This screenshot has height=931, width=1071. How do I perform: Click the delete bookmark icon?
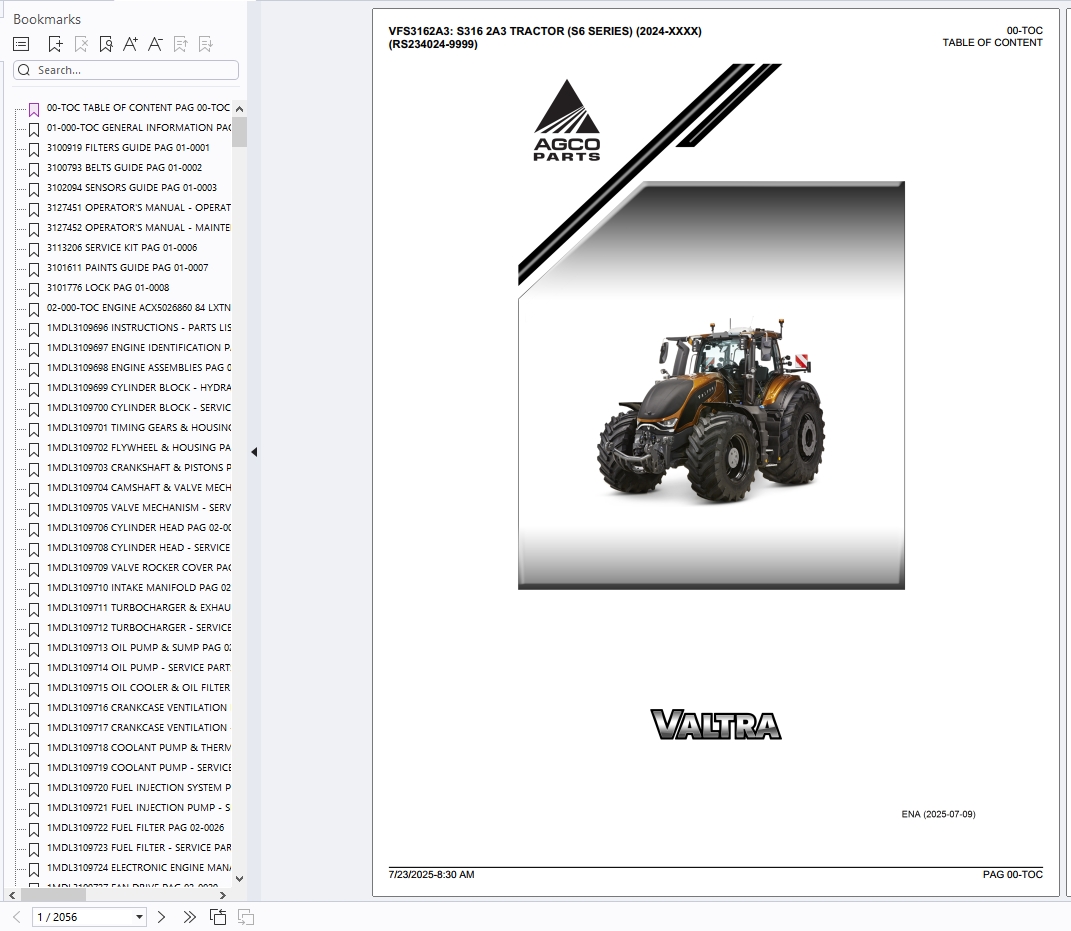coord(81,44)
